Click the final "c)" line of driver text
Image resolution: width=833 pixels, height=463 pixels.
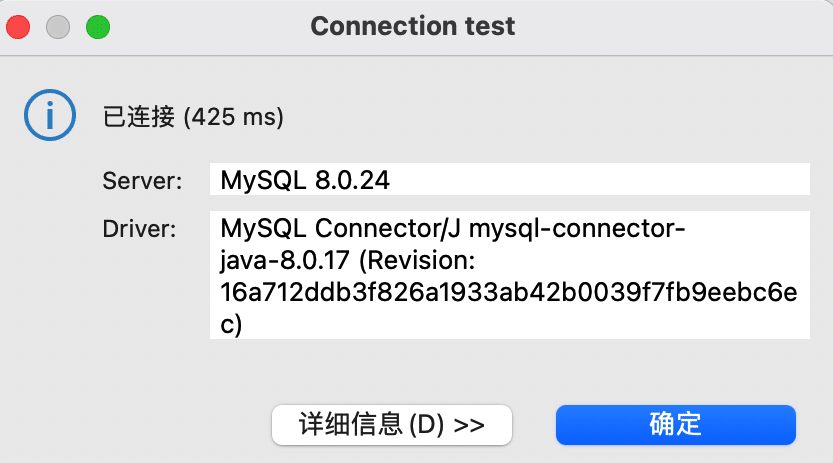pos(232,324)
